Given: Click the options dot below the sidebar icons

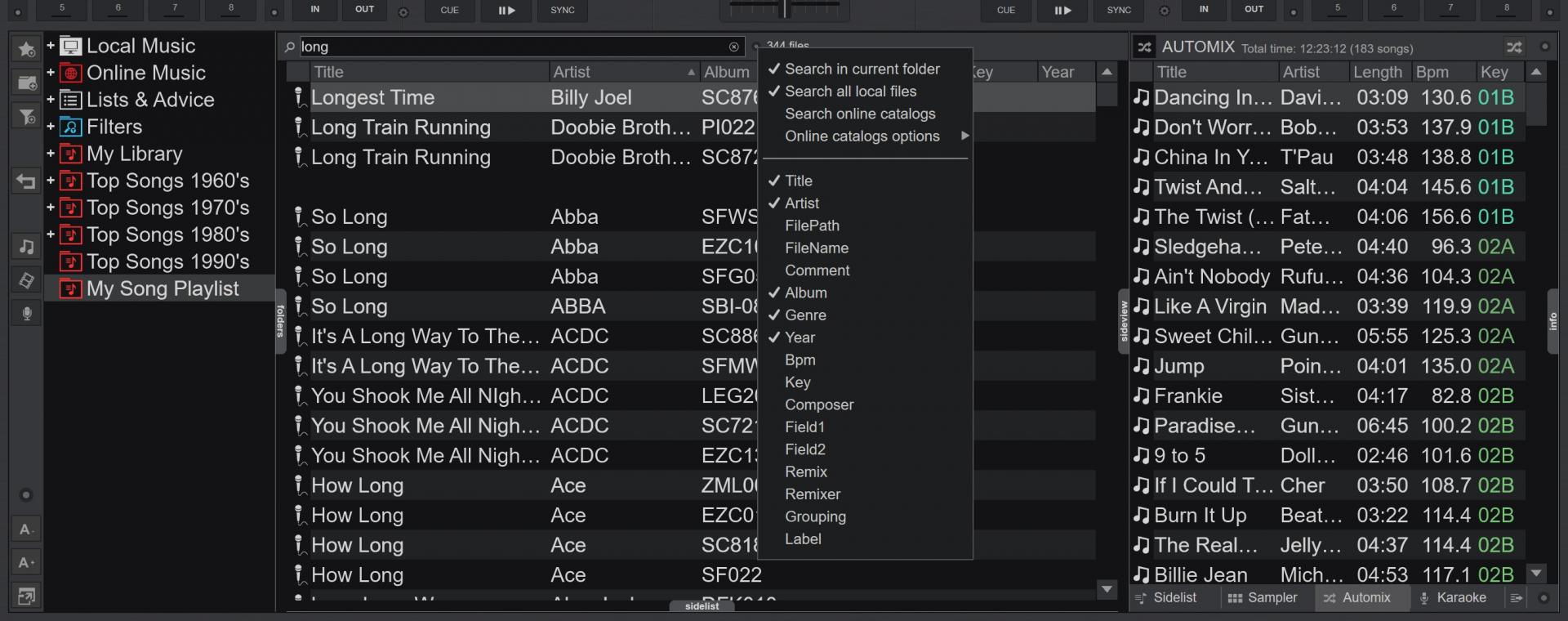Looking at the screenshot, I should (x=26, y=495).
